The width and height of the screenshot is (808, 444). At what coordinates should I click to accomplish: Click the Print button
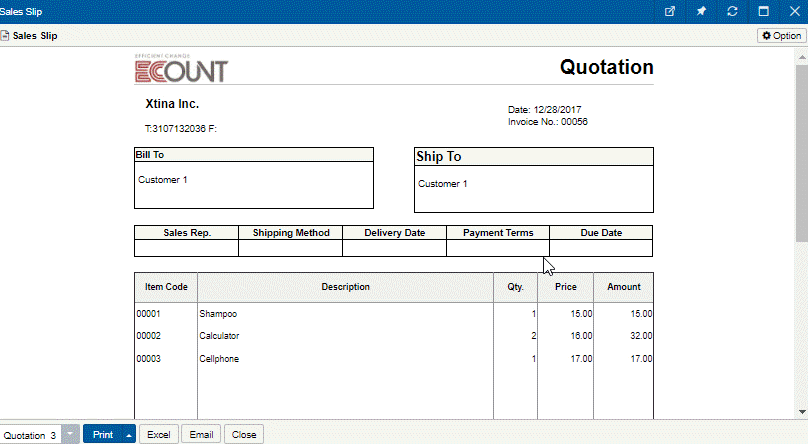(x=103, y=435)
